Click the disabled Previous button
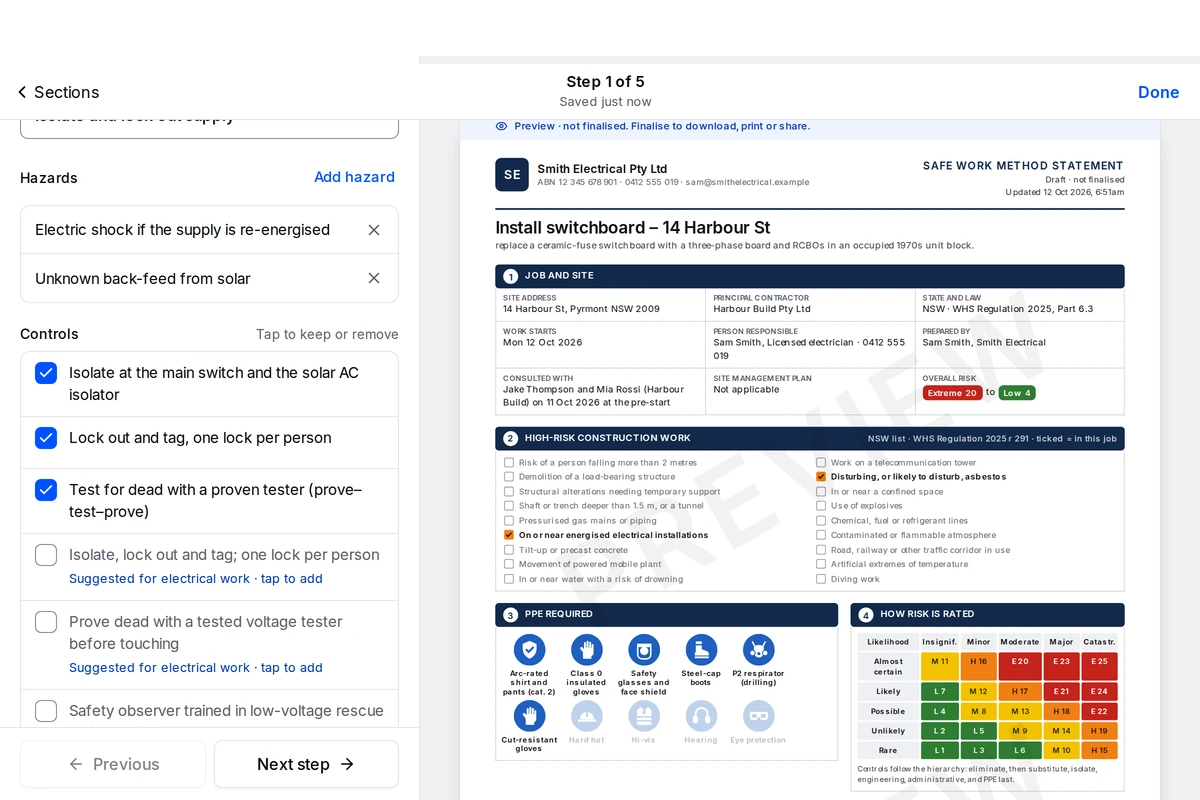Image resolution: width=1200 pixels, height=800 pixels. (113, 764)
